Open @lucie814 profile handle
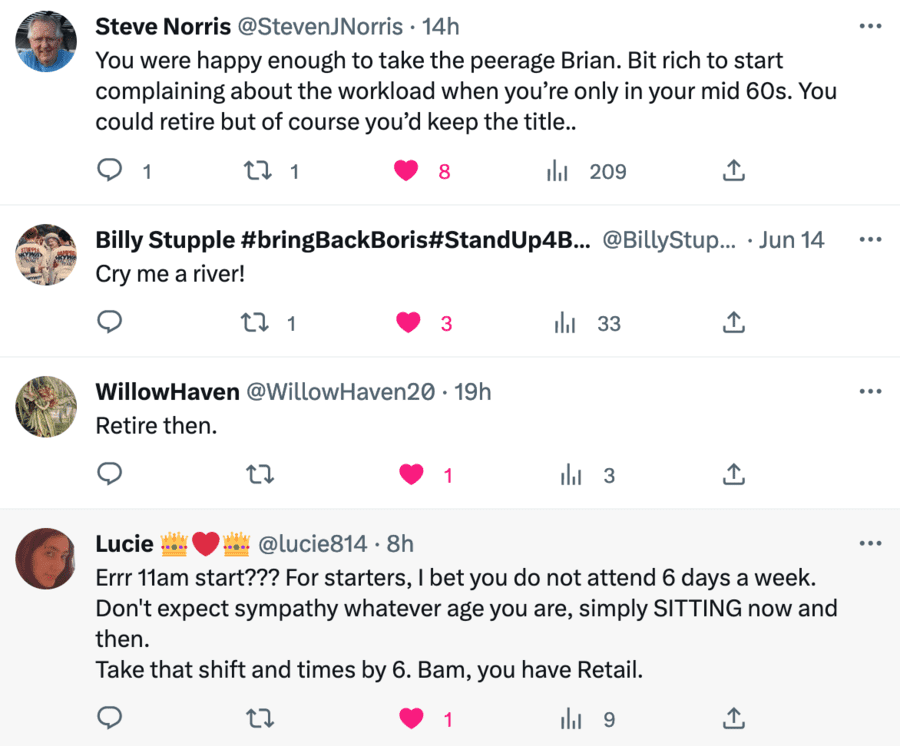The image size is (900, 746). point(314,543)
